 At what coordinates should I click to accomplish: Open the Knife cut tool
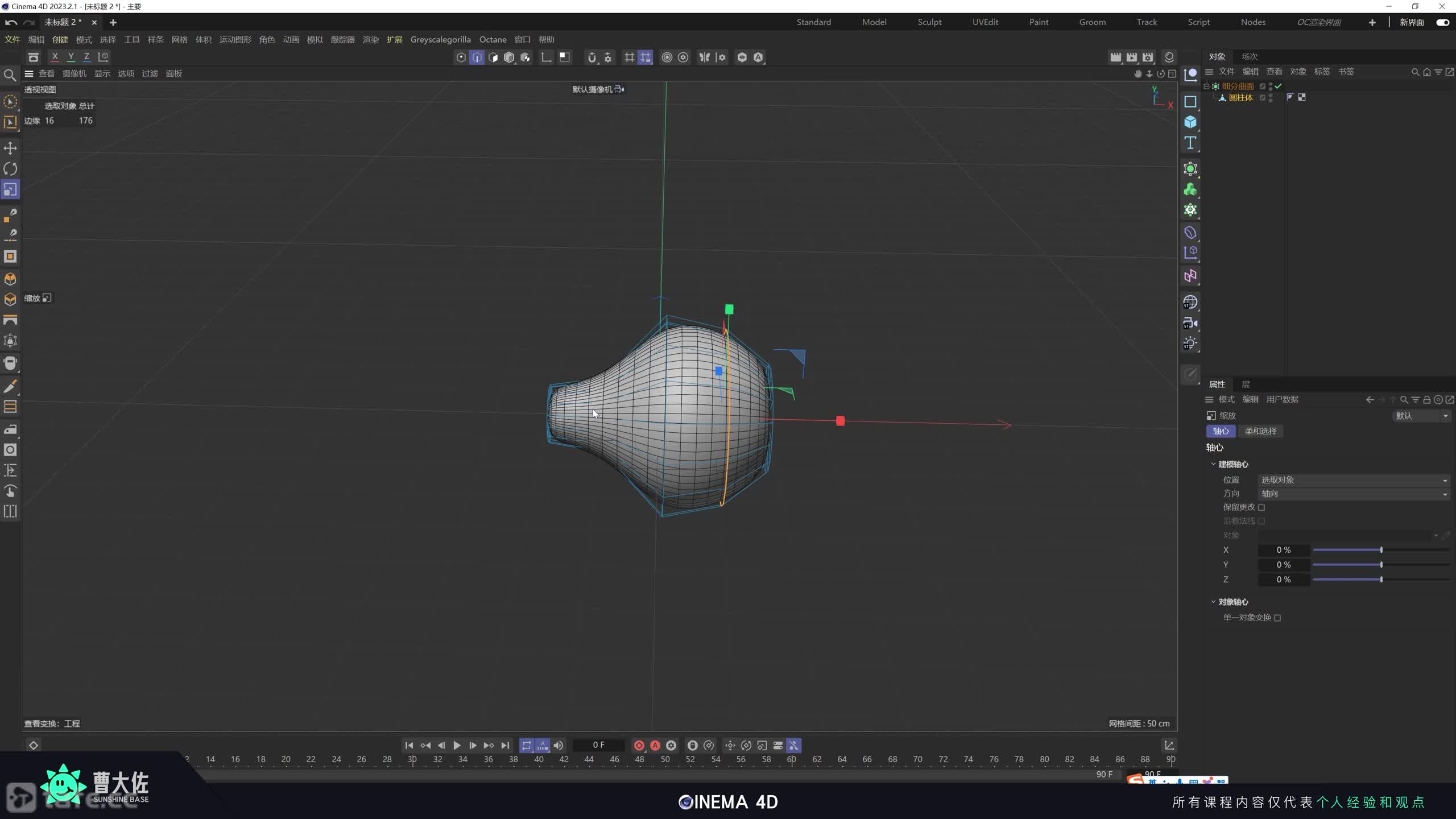click(10, 387)
